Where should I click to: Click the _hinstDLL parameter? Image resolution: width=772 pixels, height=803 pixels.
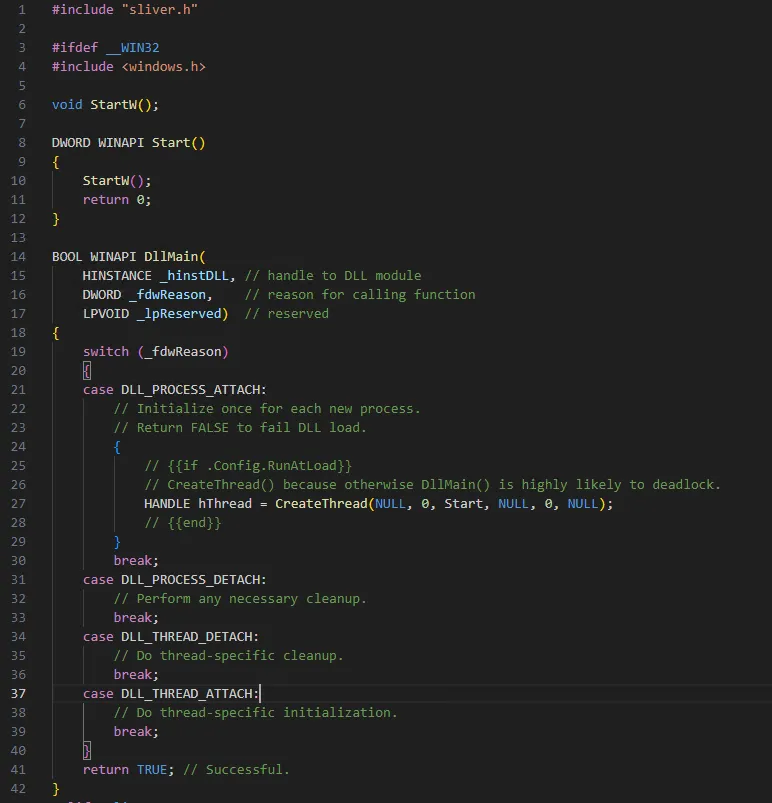(x=194, y=276)
